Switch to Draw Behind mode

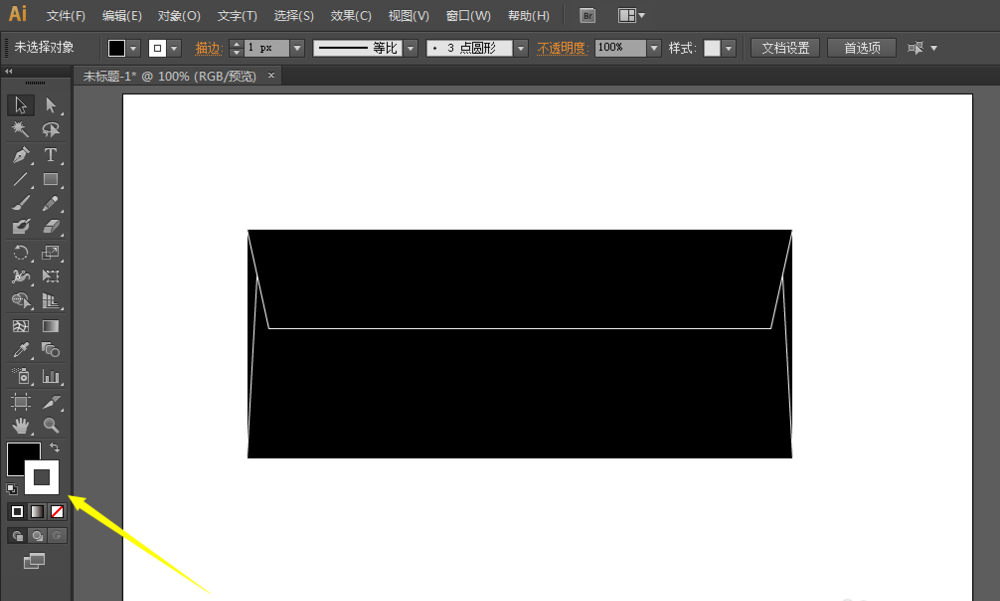click(38, 536)
